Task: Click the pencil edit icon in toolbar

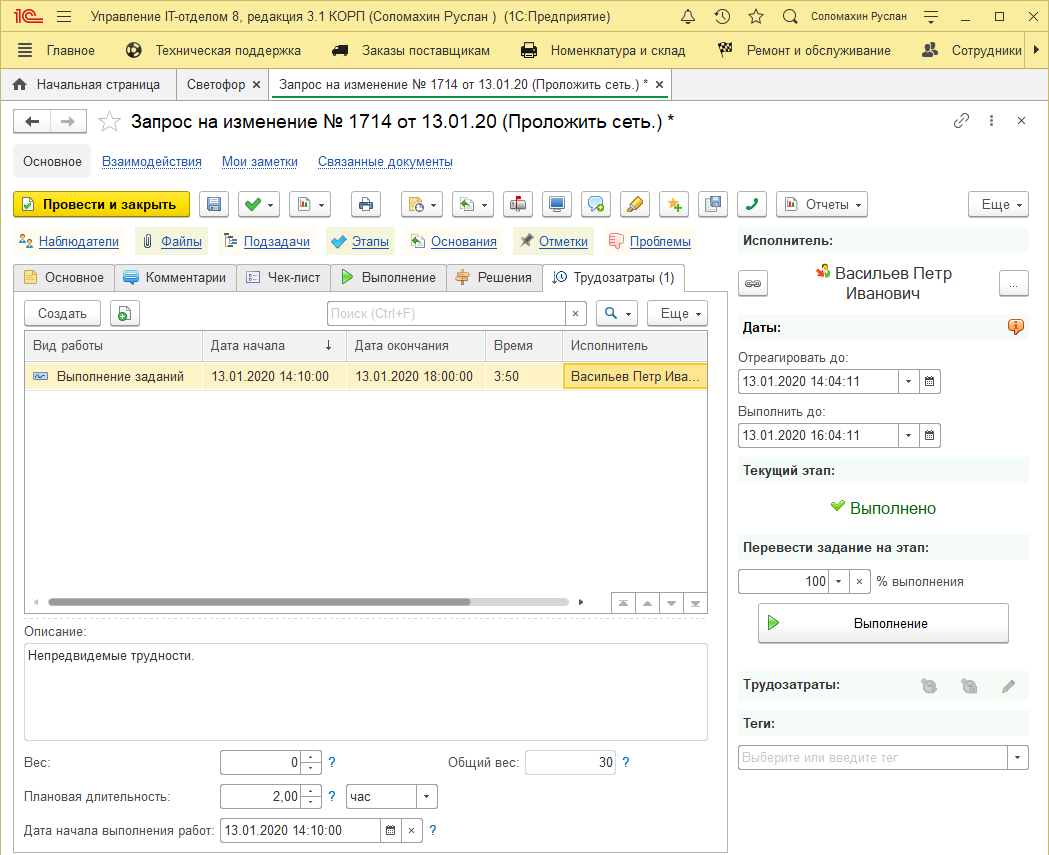Action: click(x=634, y=204)
